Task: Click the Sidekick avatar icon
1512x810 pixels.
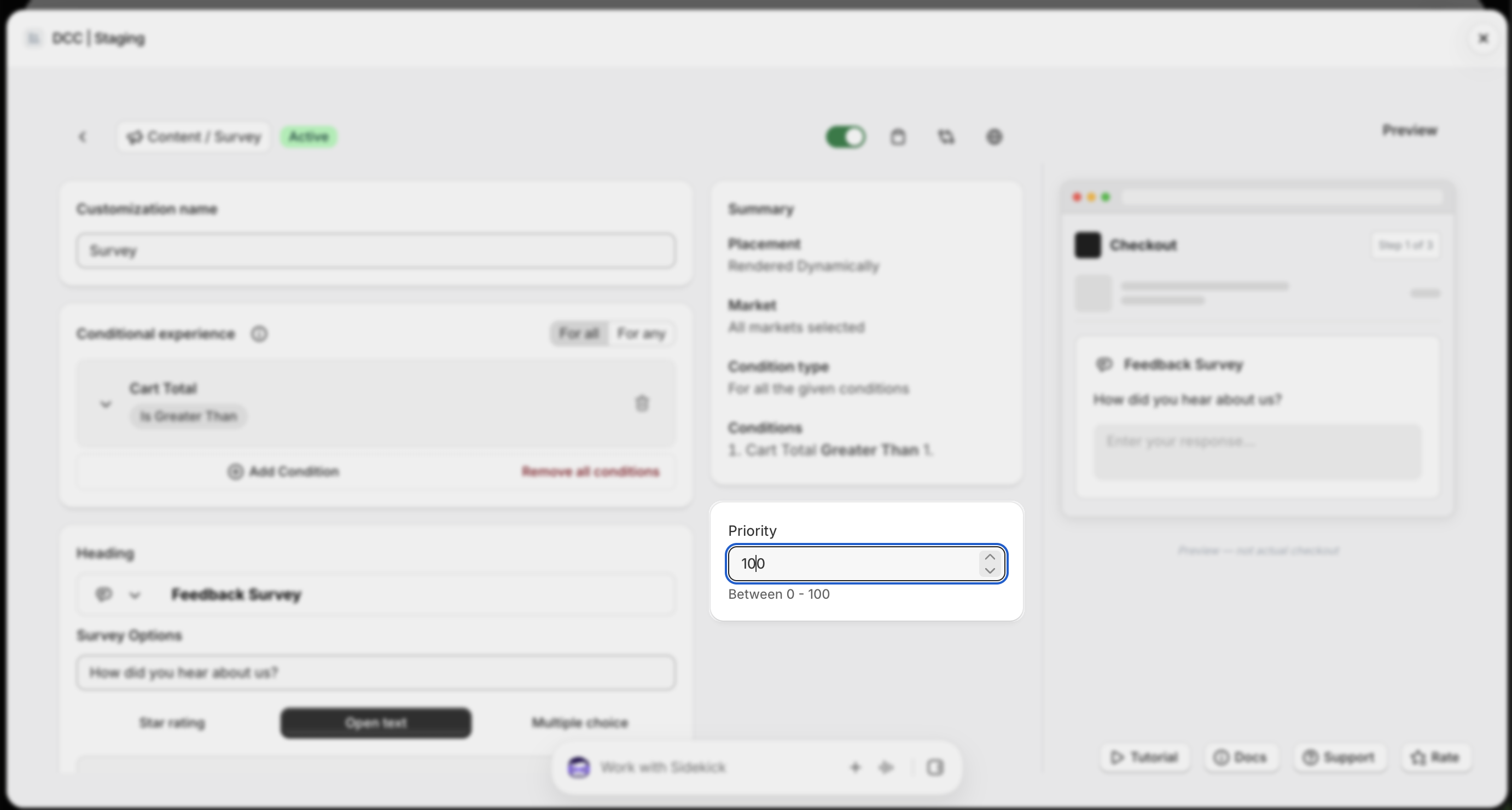Action: [579, 768]
